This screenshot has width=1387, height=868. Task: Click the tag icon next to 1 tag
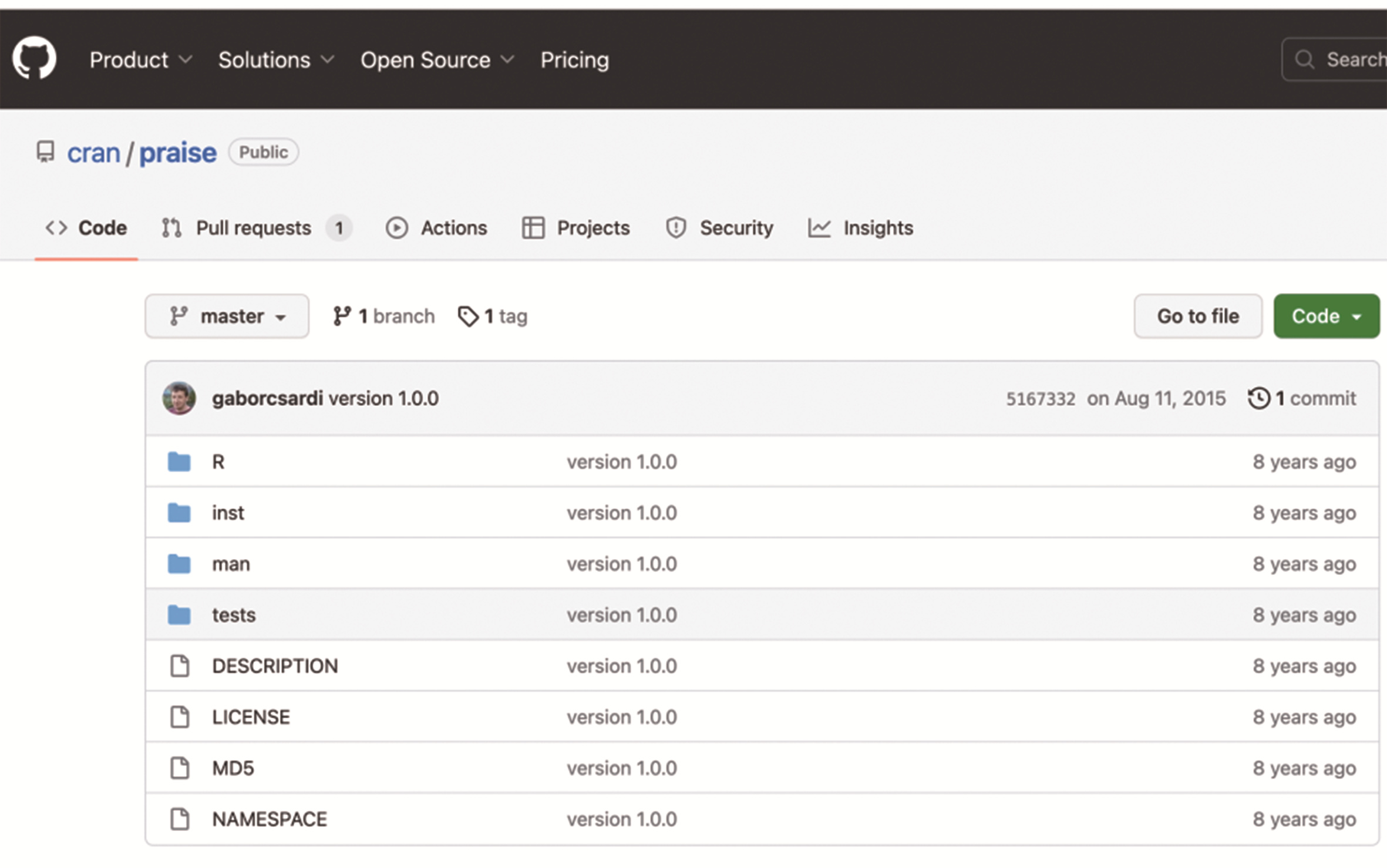coord(468,317)
